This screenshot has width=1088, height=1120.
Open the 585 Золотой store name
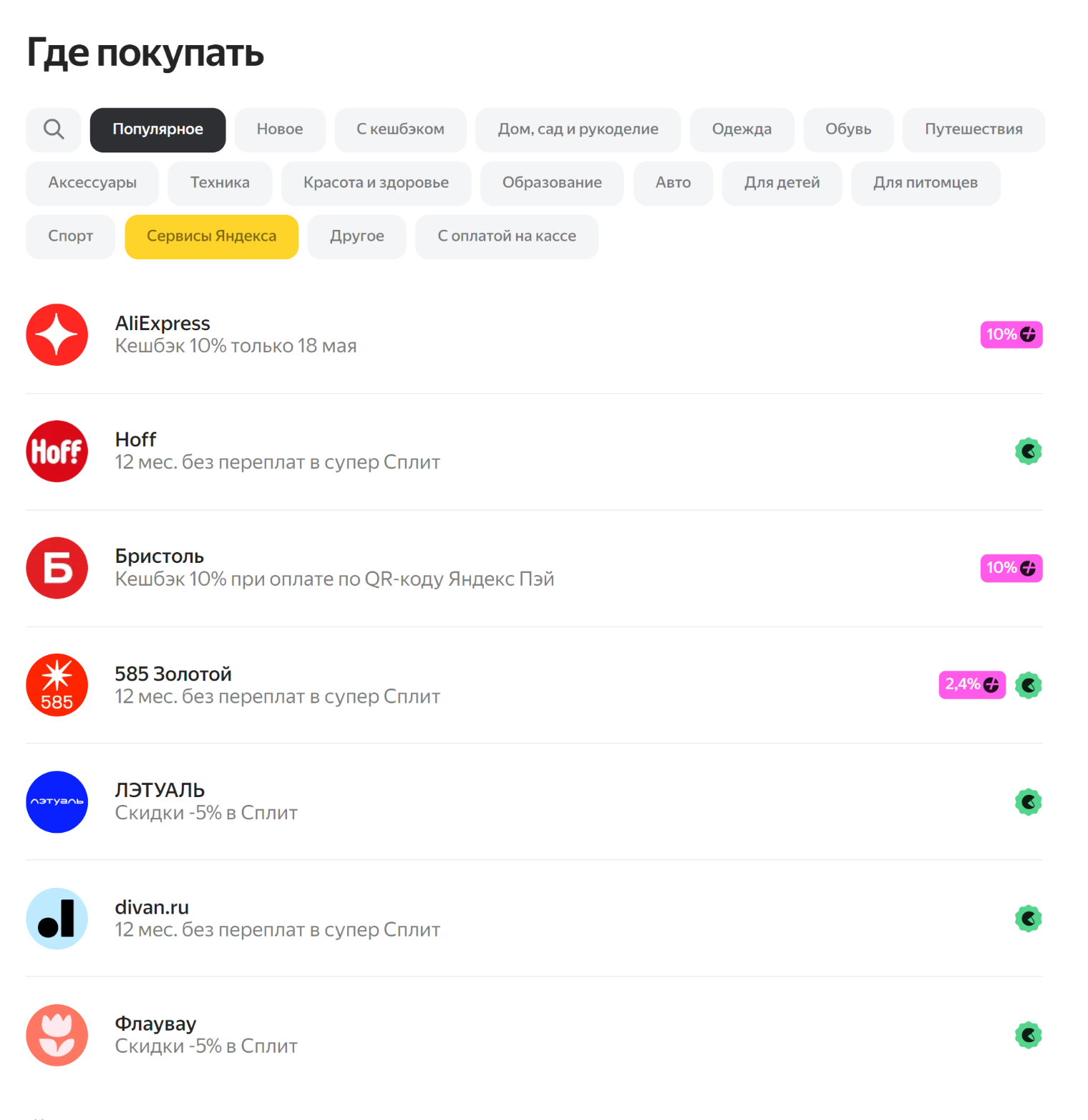173,674
